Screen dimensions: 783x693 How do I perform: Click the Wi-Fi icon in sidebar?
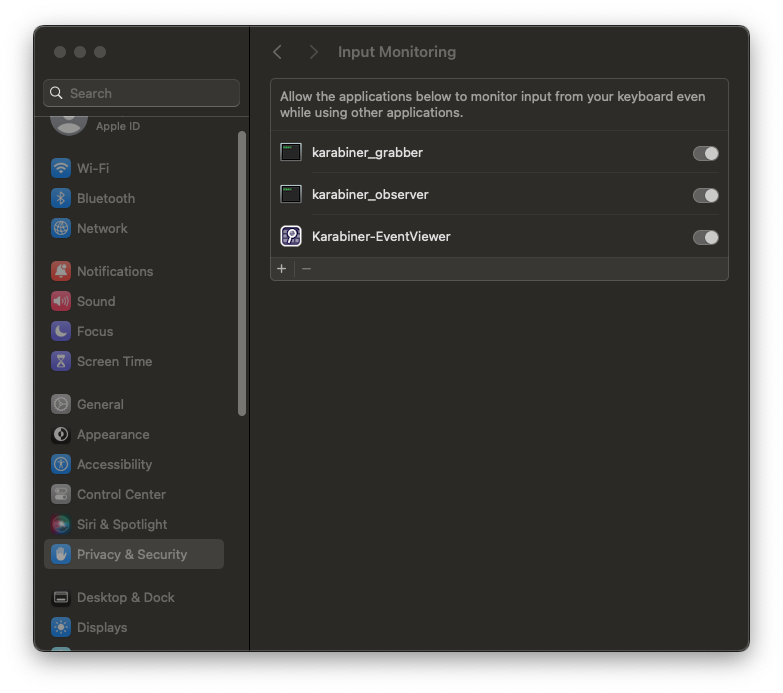[61, 168]
